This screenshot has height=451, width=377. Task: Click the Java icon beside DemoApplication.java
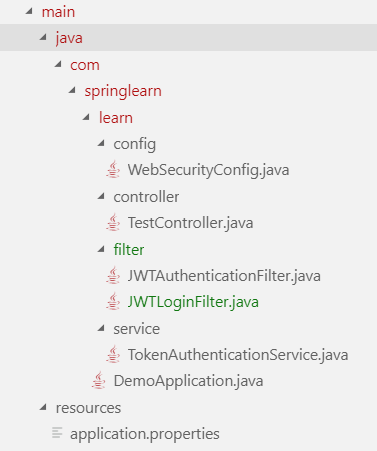(99, 381)
